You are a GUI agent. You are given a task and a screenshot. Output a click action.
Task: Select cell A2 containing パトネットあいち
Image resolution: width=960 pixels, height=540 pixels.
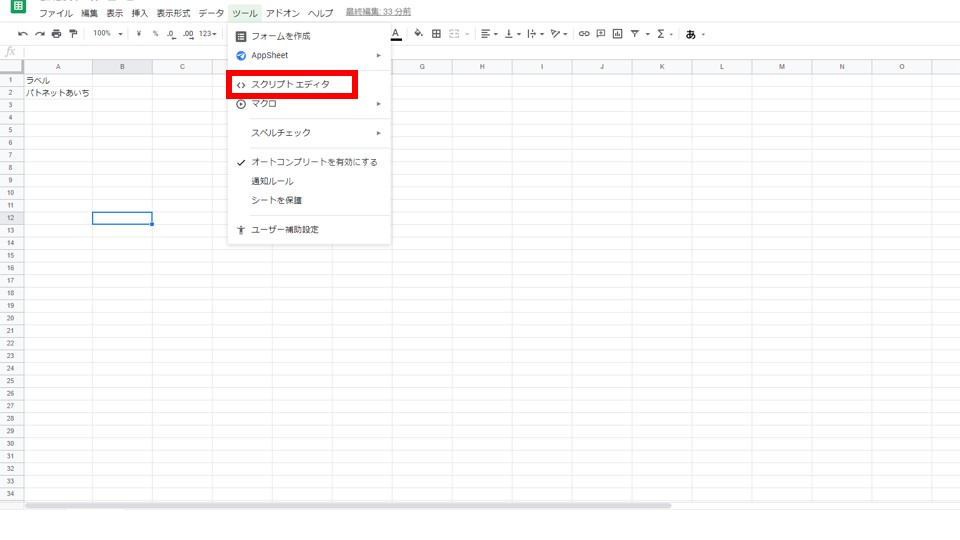coord(58,92)
